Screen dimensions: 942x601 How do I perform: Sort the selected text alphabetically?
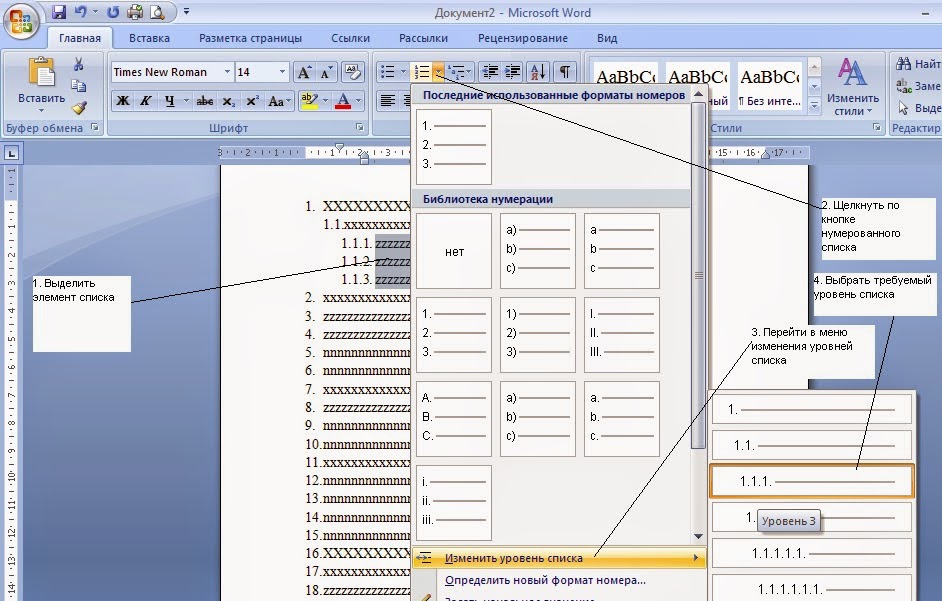[x=538, y=72]
